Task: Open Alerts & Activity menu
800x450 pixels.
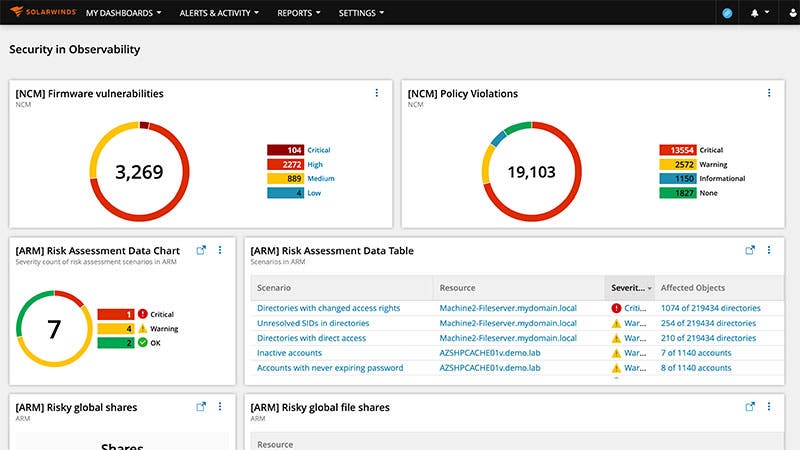Action: pyautogui.click(x=219, y=13)
